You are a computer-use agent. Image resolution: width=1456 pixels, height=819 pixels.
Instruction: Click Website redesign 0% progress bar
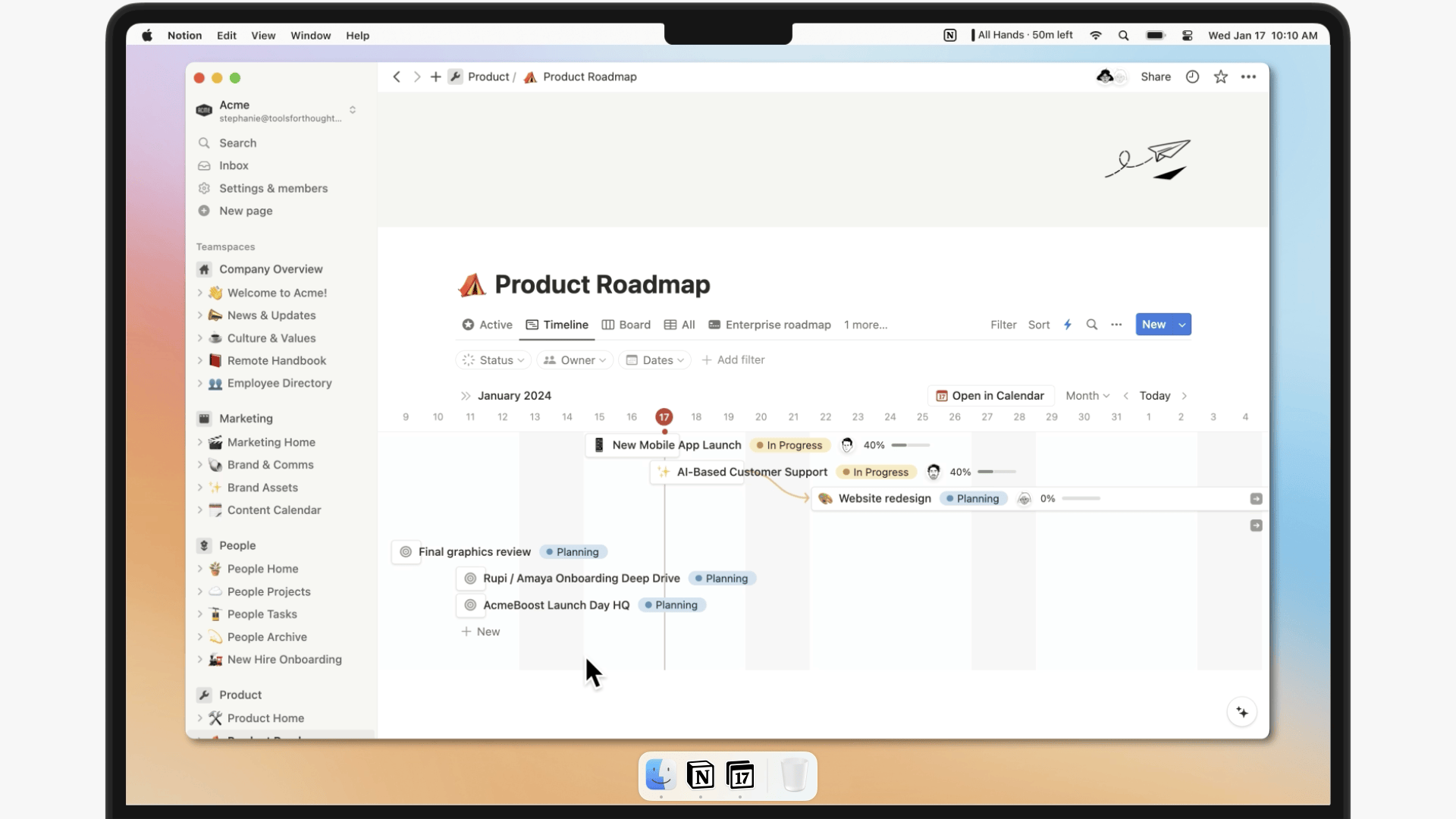1081,498
